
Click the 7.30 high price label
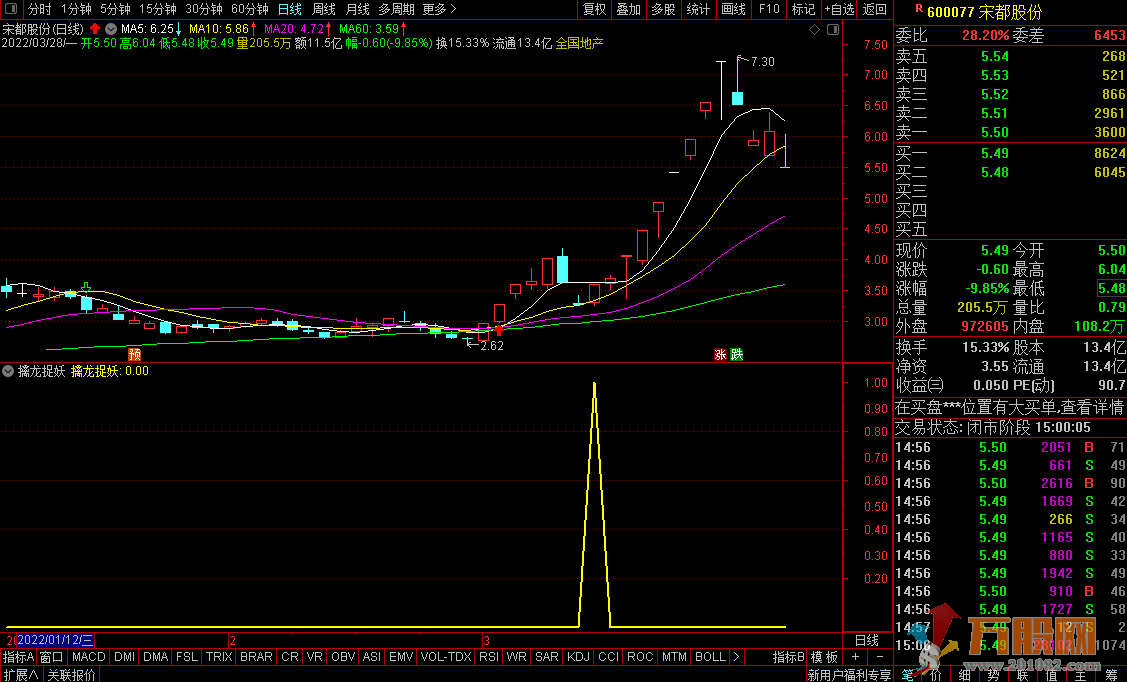click(763, 62)
